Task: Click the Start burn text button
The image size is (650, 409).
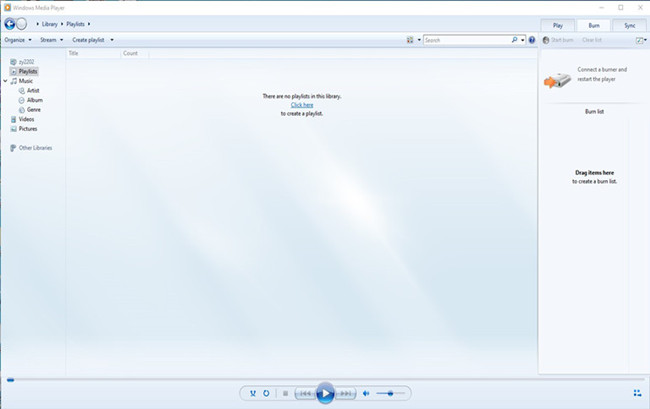Action: 562,40
